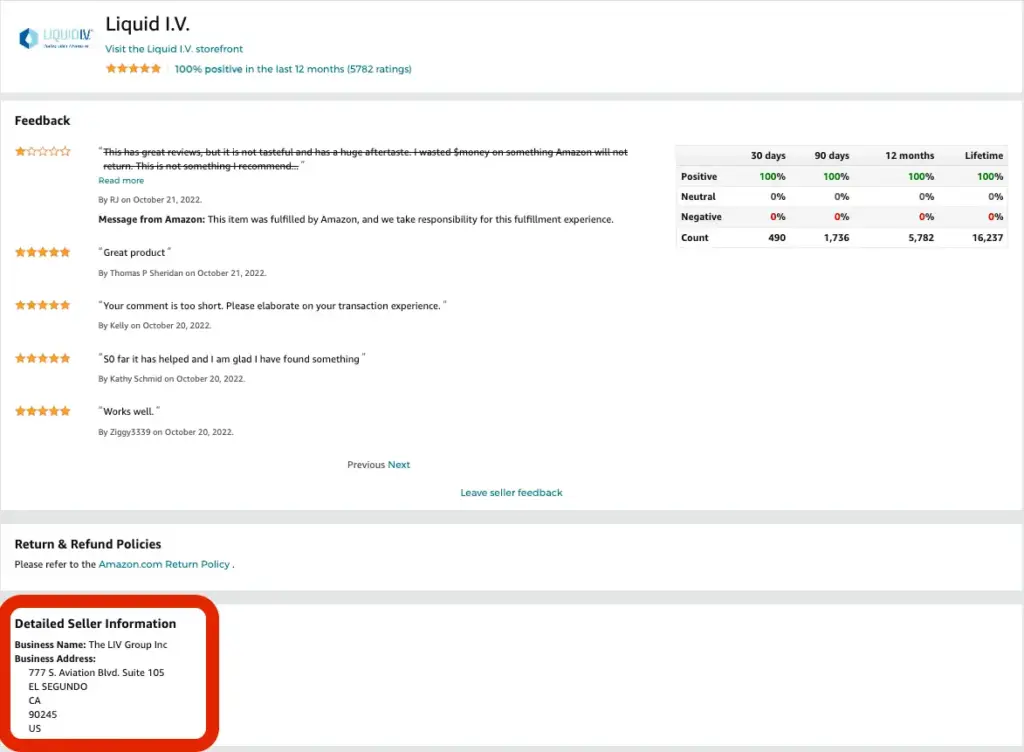The image size is (1024, 752).
Task: Click the Count row label
Action: tap(694, 238)
